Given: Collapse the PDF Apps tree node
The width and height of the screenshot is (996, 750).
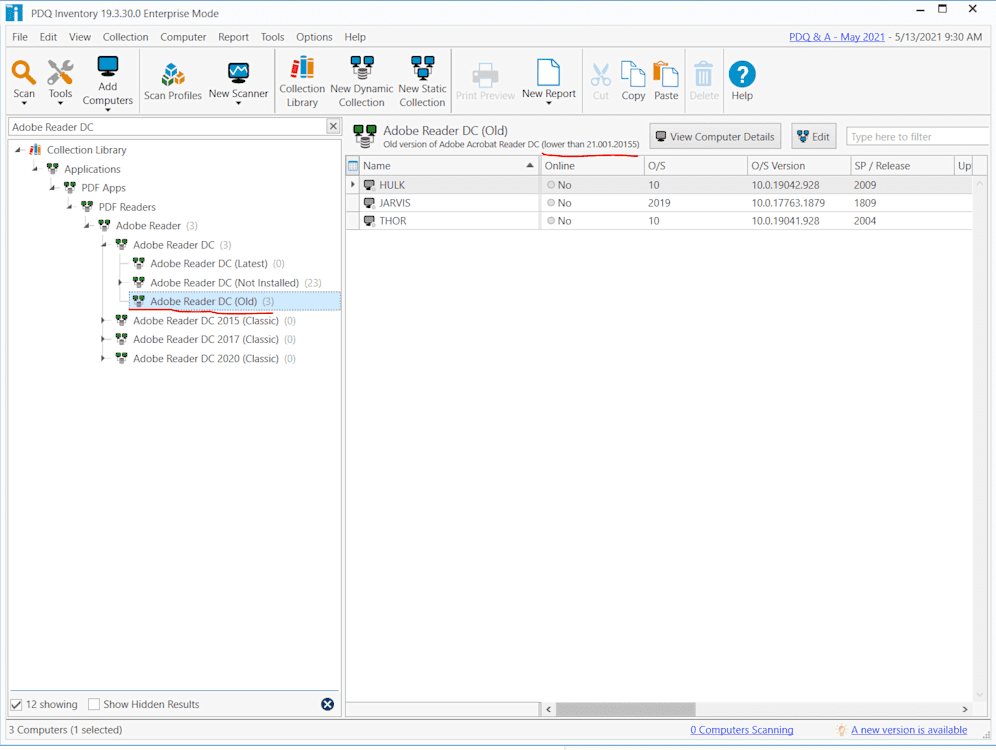Looking at the screenshot, I should (52, 188).
